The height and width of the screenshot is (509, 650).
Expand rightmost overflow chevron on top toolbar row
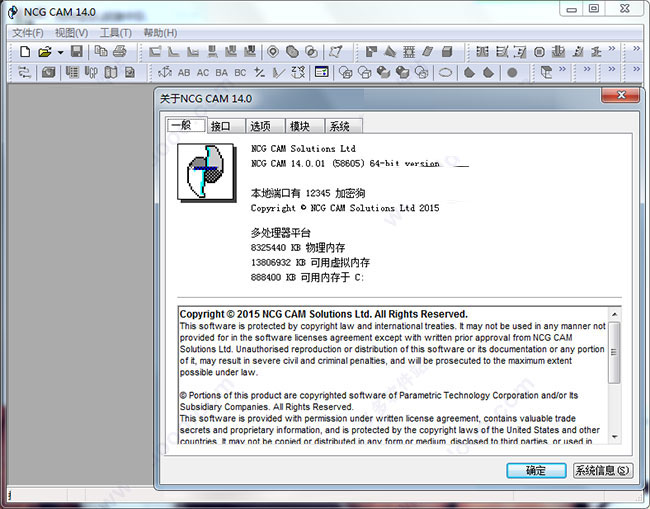[x=636, y=48]
